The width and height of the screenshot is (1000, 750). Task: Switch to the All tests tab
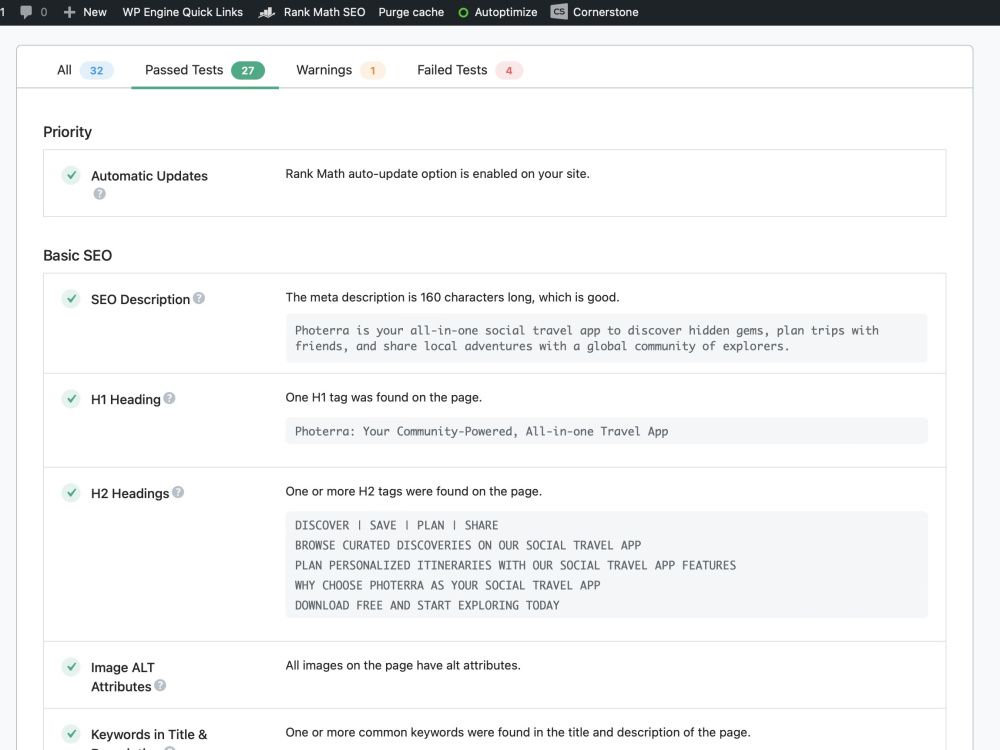click(85, 70)
